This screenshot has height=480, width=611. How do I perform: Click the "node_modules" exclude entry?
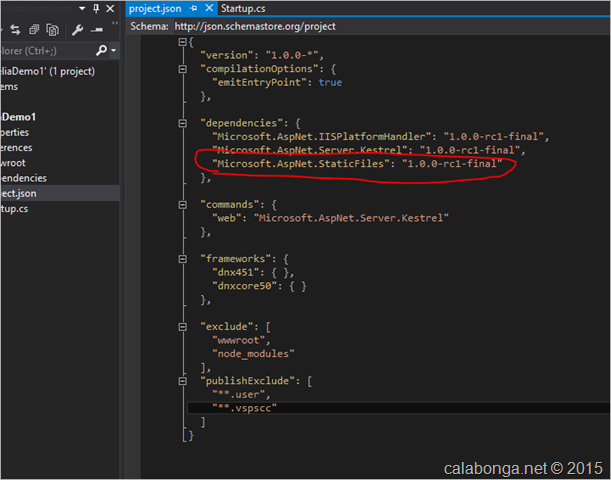click(253, 354)
